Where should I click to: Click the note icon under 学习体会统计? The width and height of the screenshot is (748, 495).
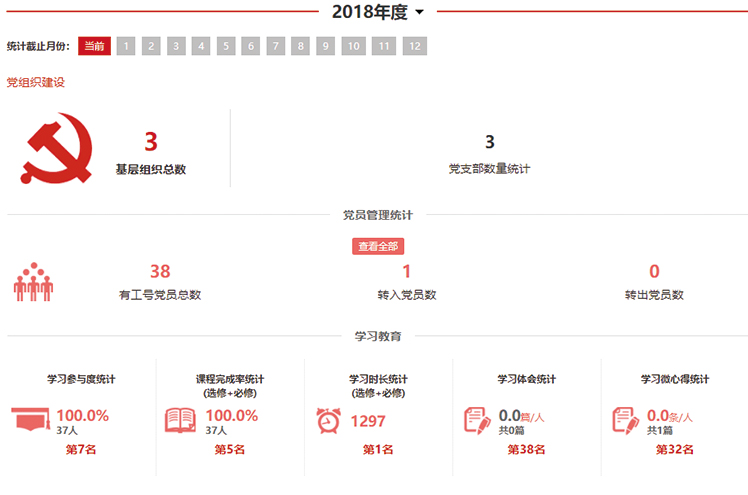(x=478, y=420)
